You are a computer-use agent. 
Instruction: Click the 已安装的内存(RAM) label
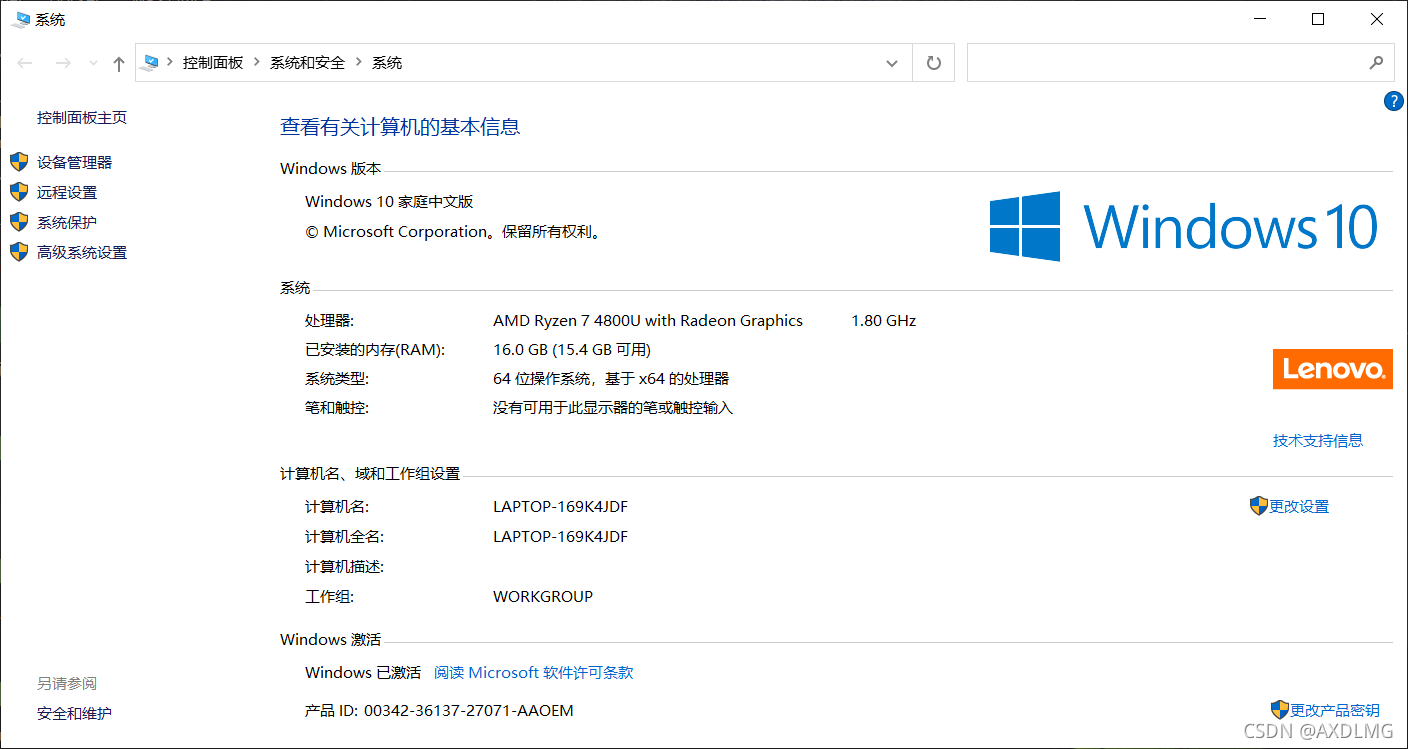pyautogui.click(x=375, y=350)
